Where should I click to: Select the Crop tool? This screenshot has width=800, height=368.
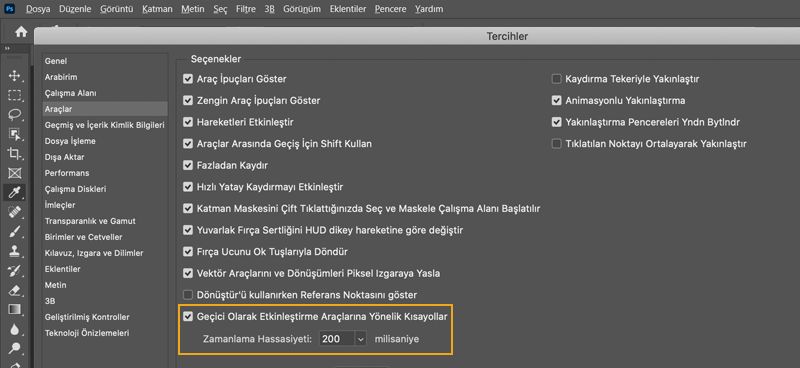click(x=14, y=154)
